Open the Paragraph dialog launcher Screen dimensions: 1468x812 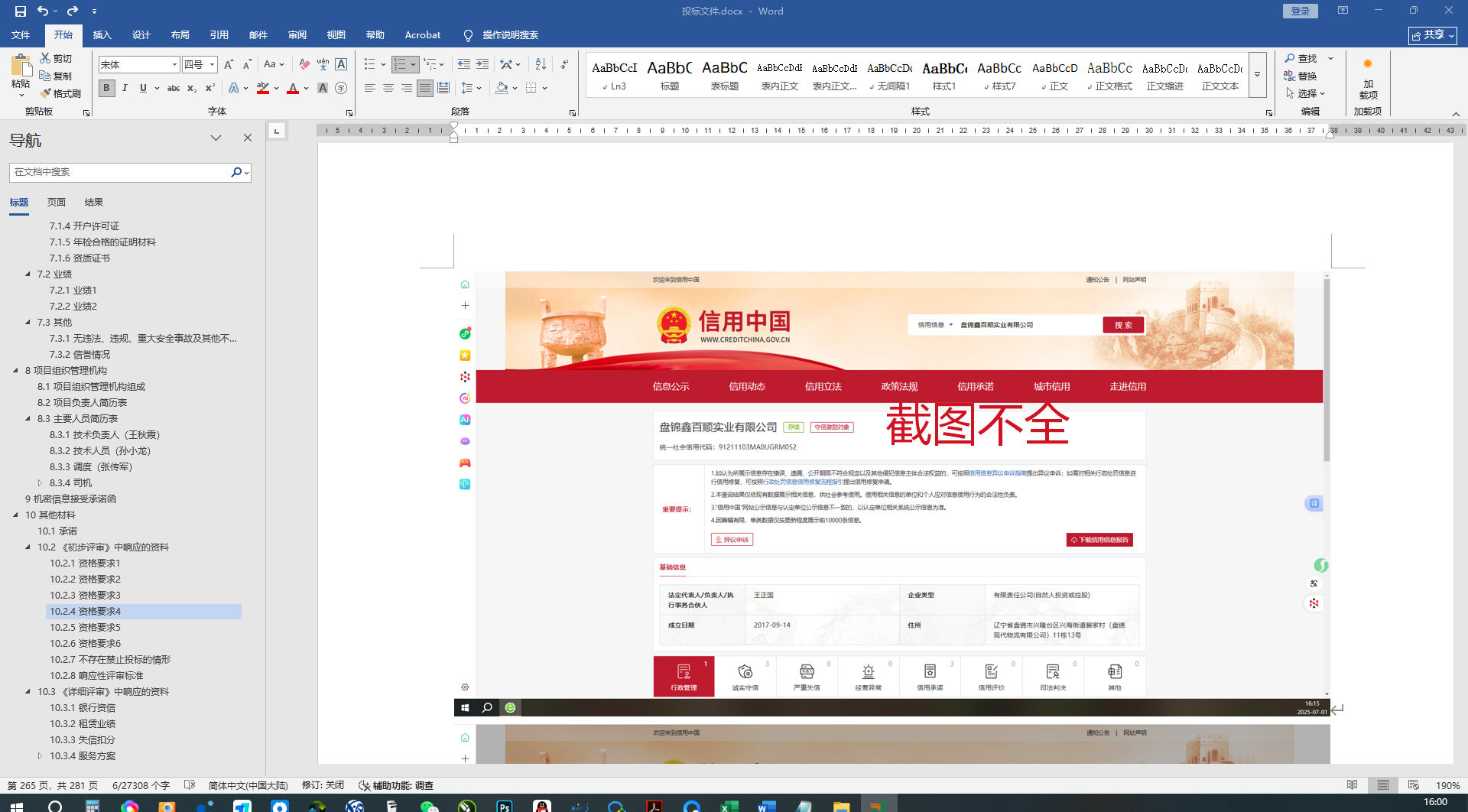click(x=573, y=113)
